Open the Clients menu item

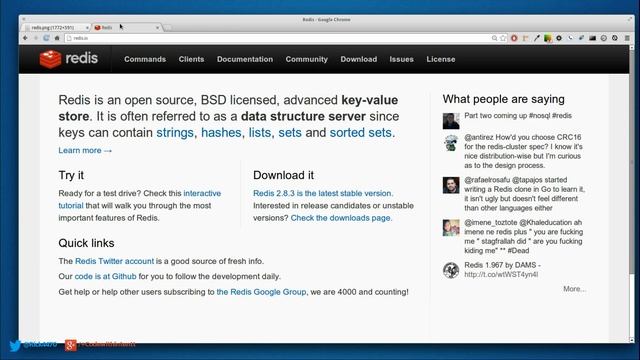coord(191,59)
